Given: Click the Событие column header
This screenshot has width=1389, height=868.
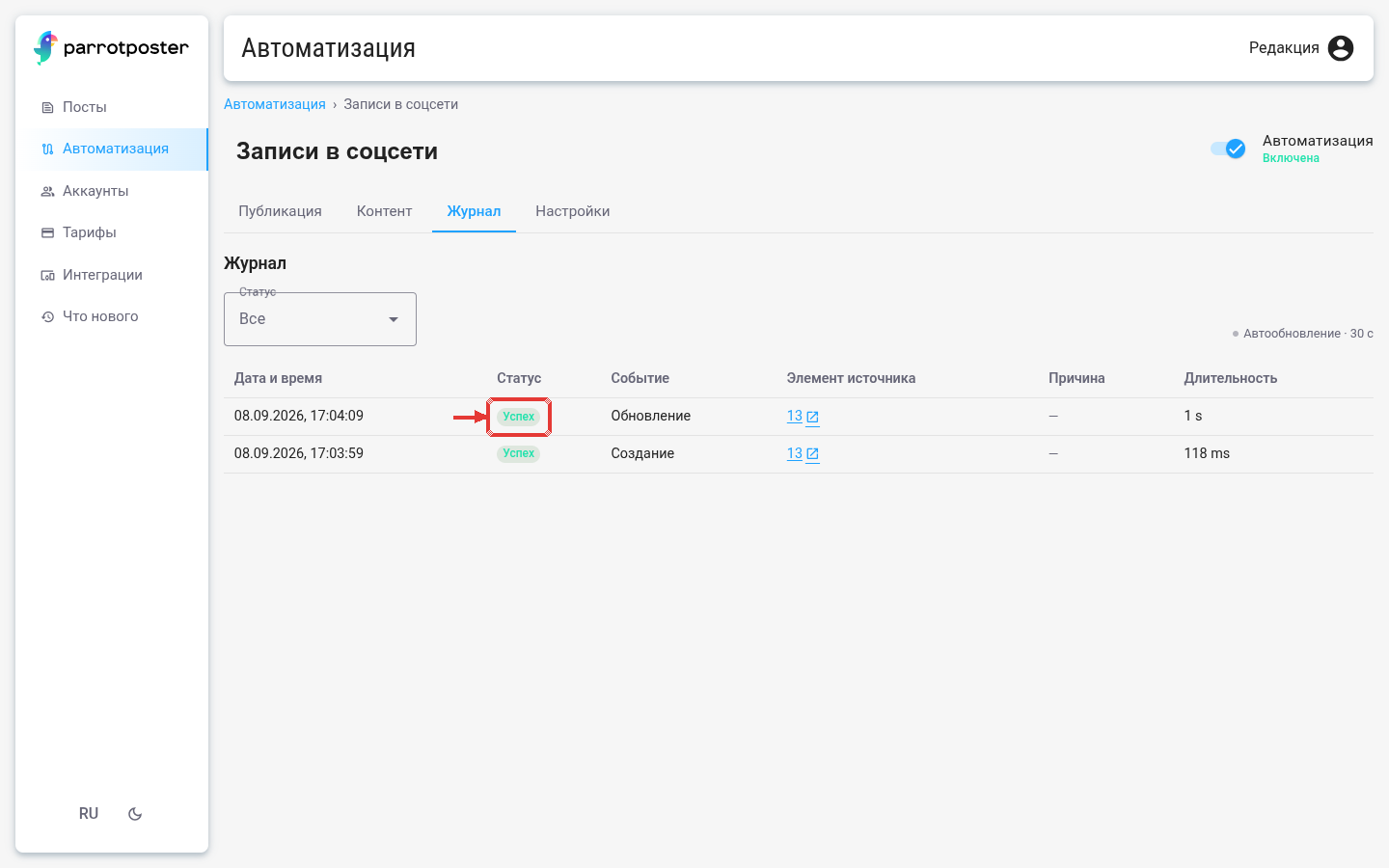Looking at the screenshot, I should pyautogui.click(x=640, y=378).
